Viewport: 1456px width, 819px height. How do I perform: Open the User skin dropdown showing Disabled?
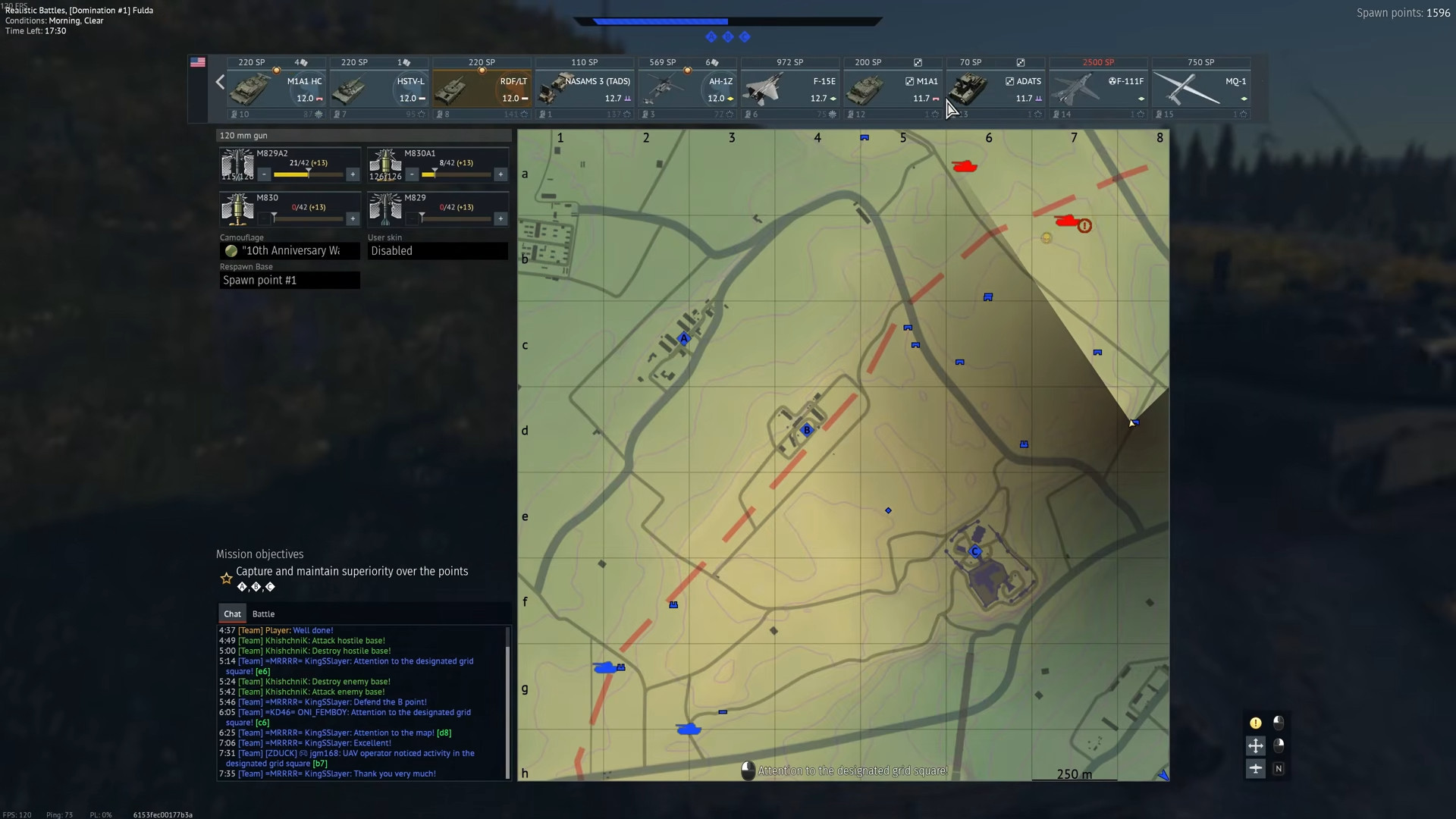coord(438,250)
